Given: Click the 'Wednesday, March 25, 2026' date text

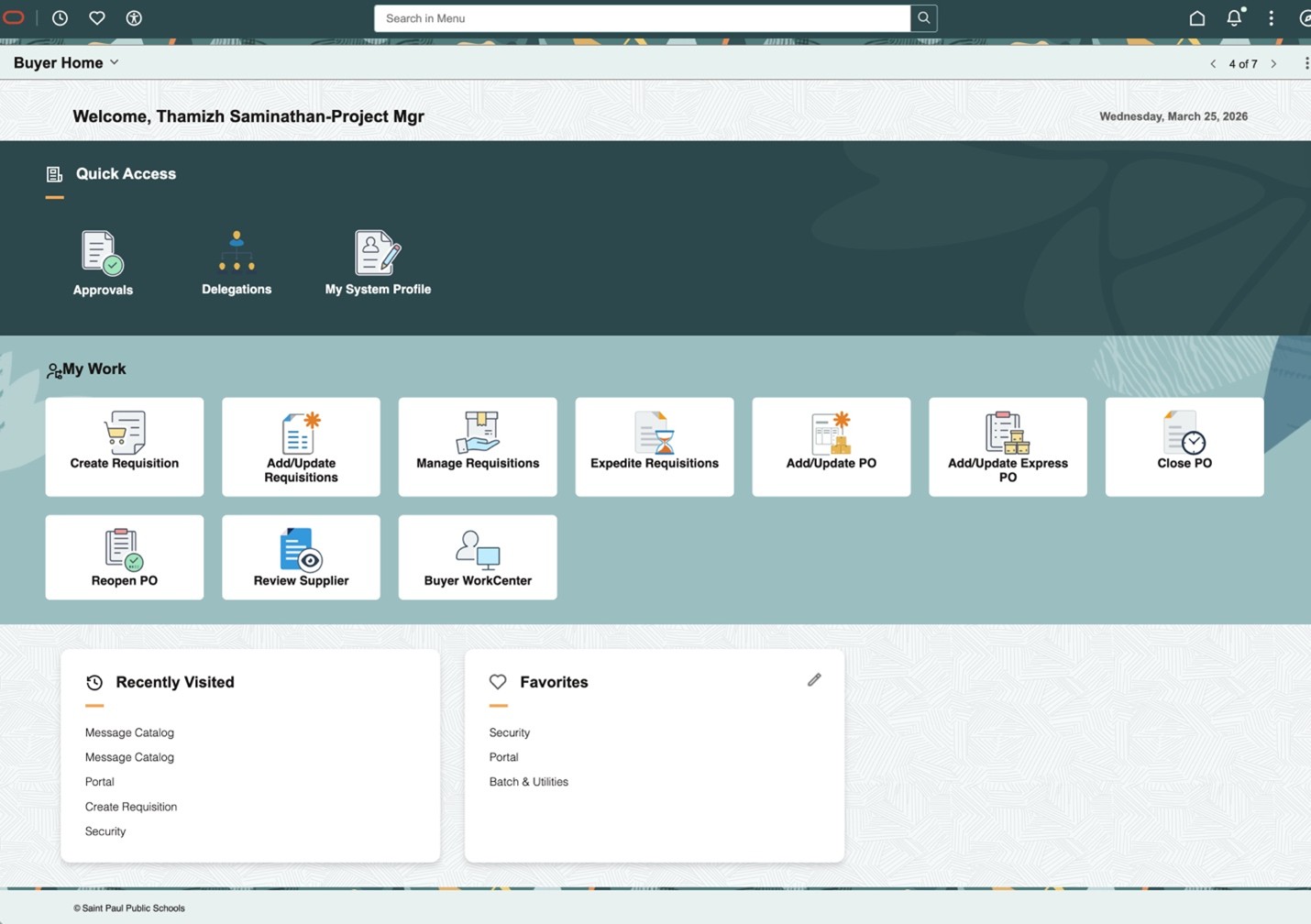Looking at the screenshot, I should click(1173, 116).
